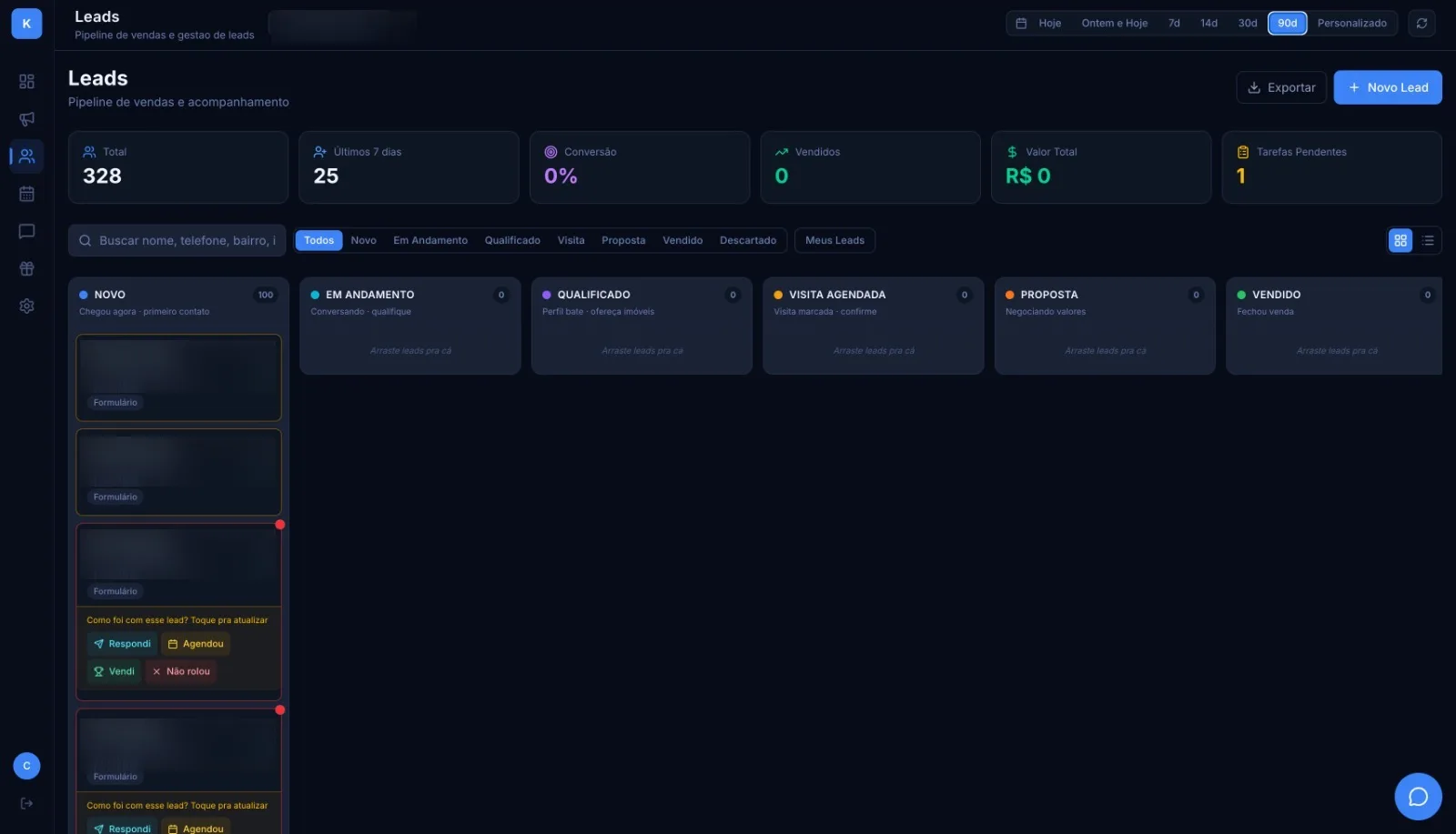Viewport: 1456px width, 834px height.
Task: Mark the lead as Não rolou
Action: tap(180, 671)
